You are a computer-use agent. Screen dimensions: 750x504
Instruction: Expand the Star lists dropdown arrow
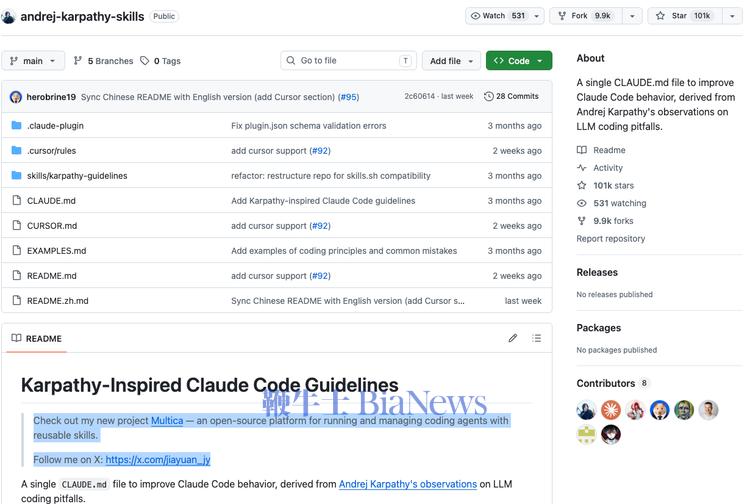[x=732, y=16]
